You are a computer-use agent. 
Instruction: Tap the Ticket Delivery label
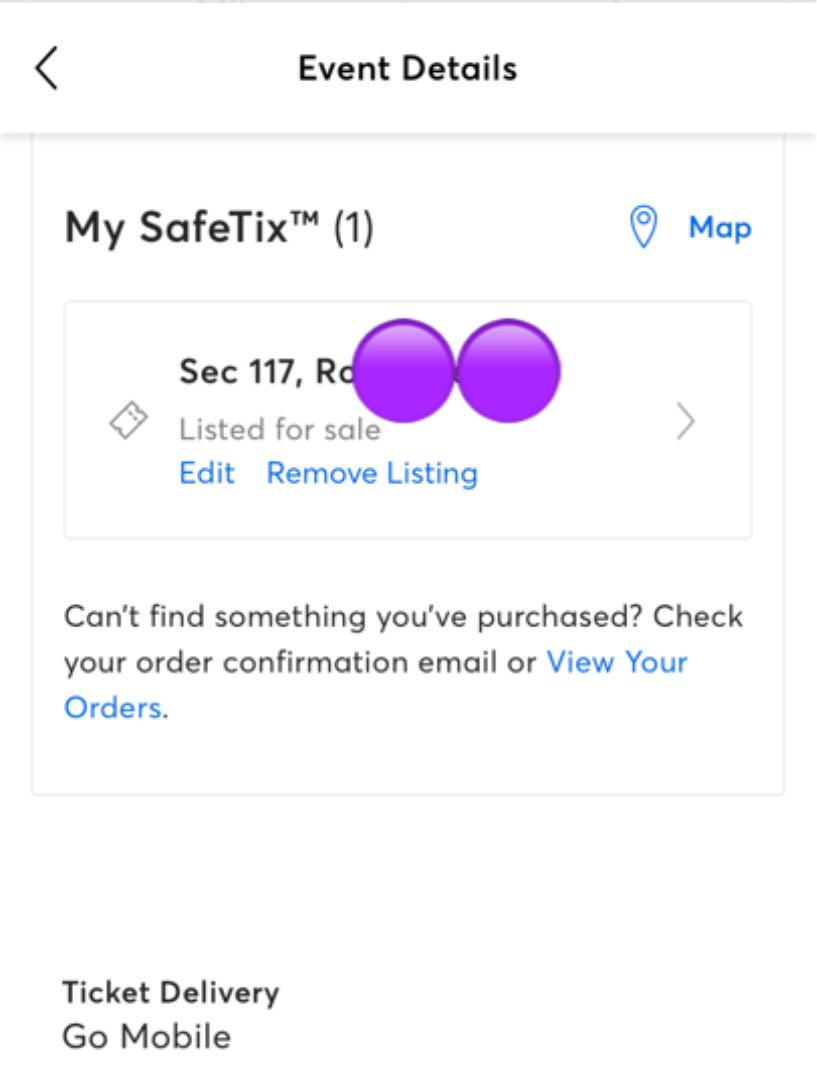pyautogui.click(x=171, y=993)
